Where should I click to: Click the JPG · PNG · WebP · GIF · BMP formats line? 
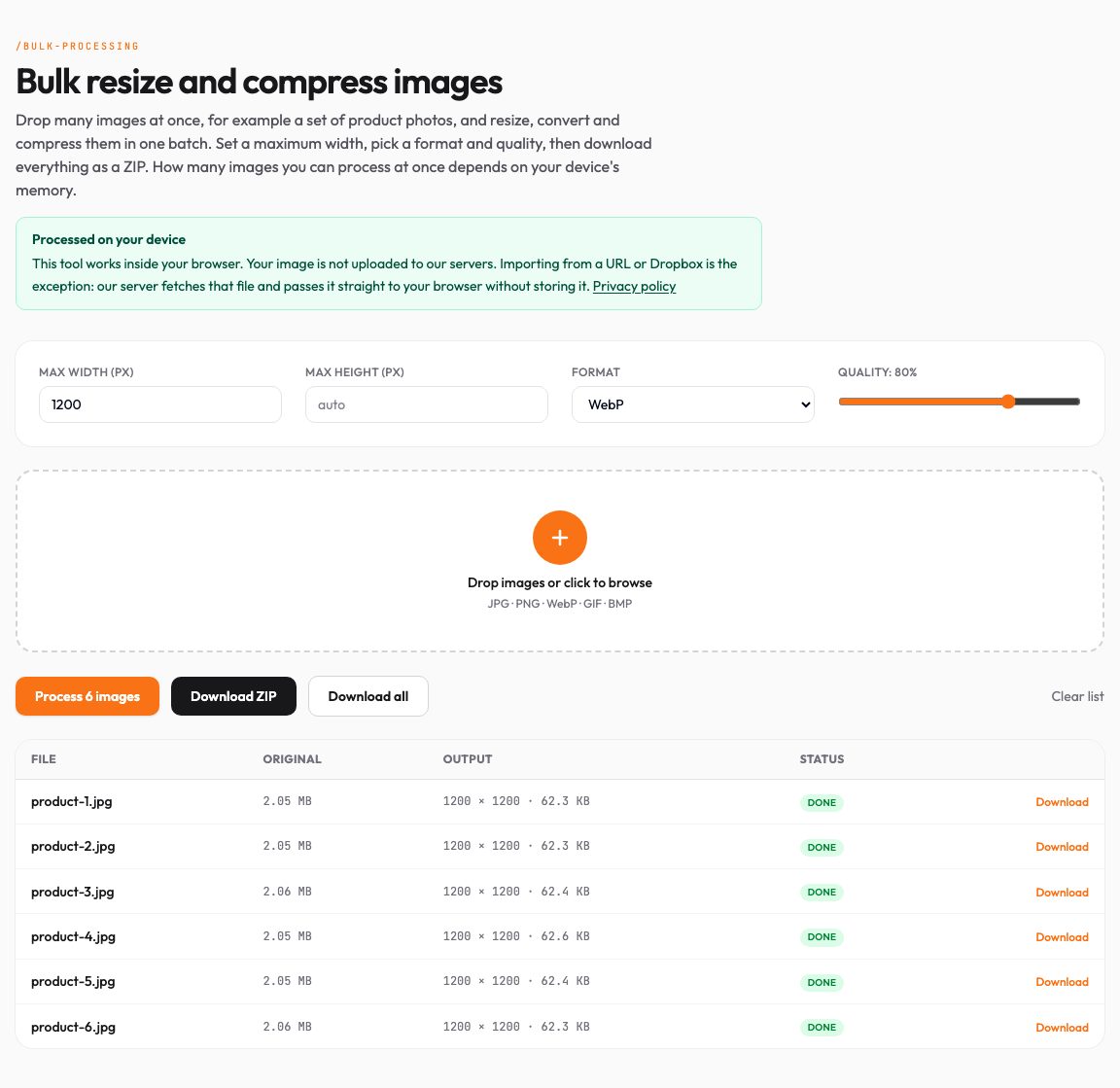point(559,604)
